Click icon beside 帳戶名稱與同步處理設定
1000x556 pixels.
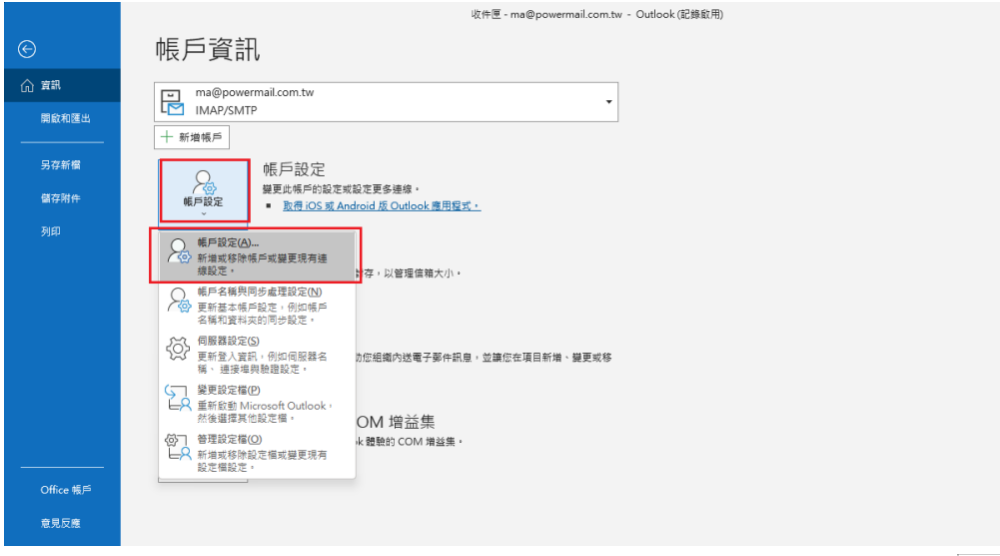[x=179, y=300]
